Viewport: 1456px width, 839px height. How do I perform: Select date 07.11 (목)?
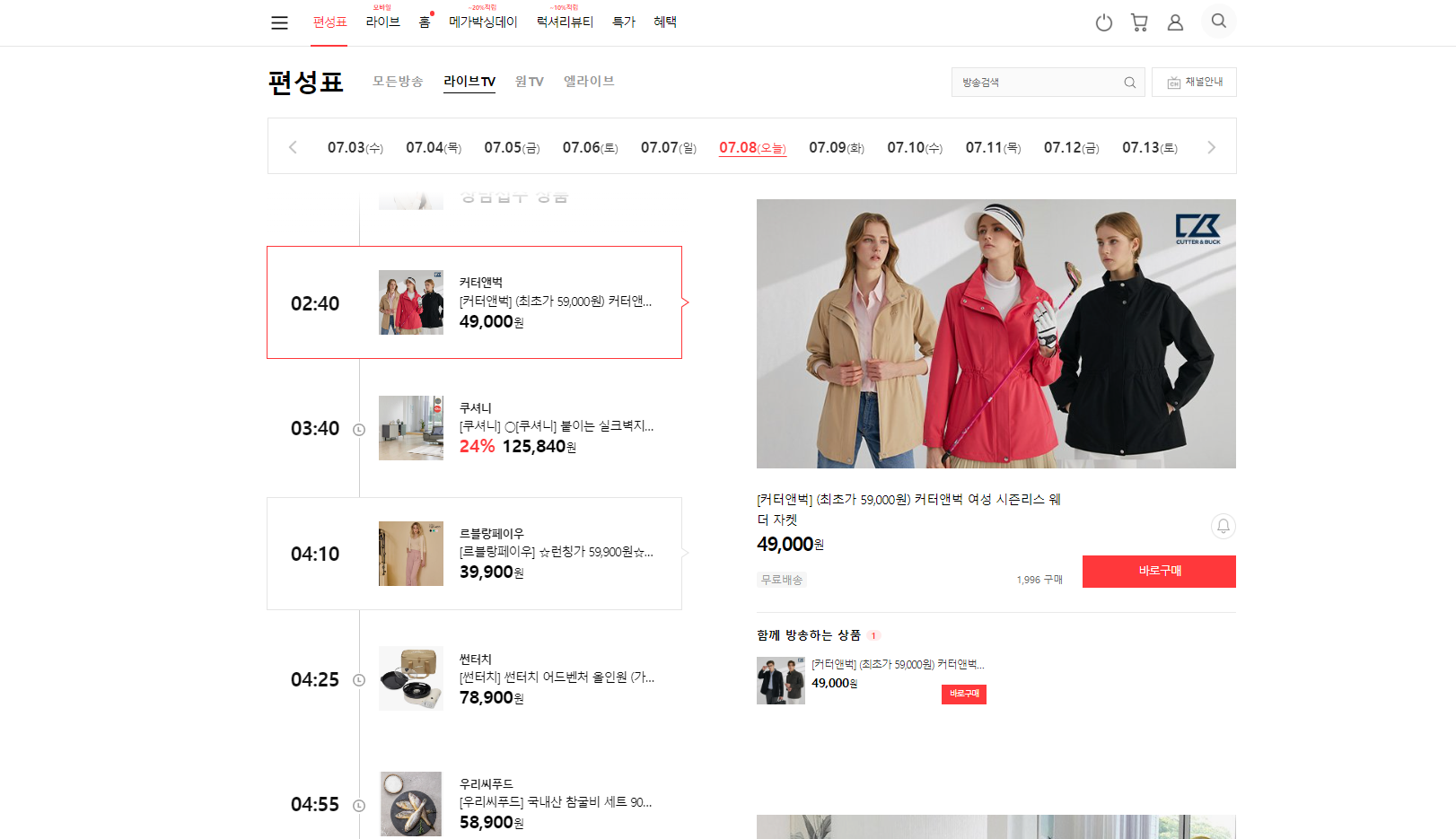(993, 147)
